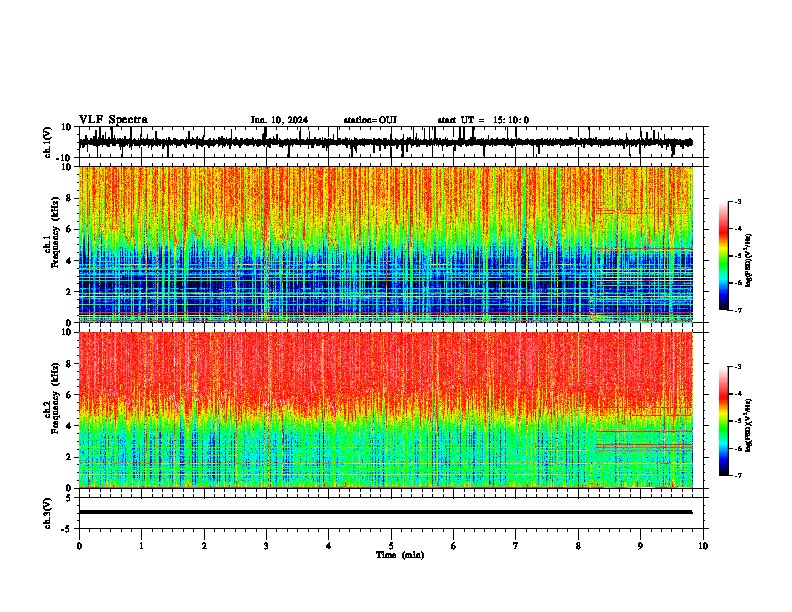Click inside the ch.1 frequency spectrogram
Viewport: 792px width, 612px height.
pos(386,244)
